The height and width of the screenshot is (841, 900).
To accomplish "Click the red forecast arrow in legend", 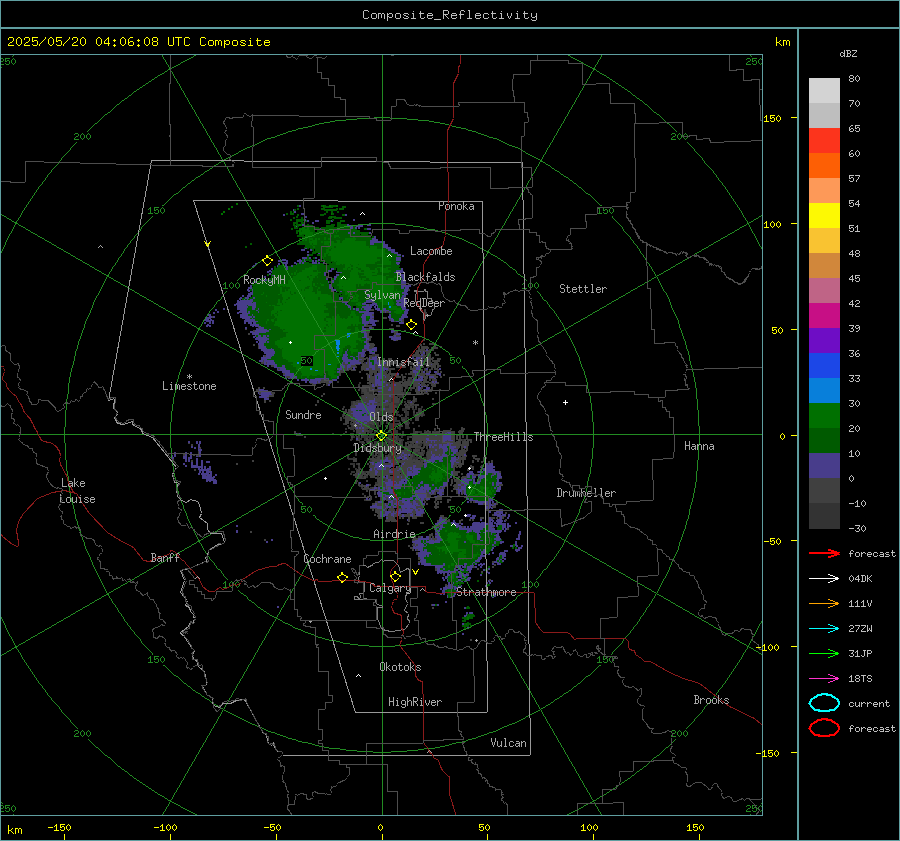I will [x=824, y=553].
